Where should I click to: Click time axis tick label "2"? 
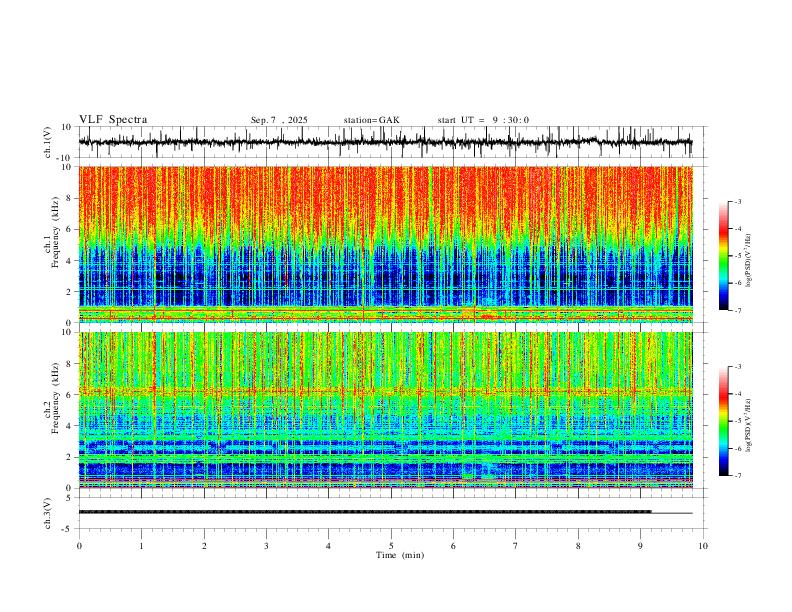pyautogui.click(x=204, y=546)
